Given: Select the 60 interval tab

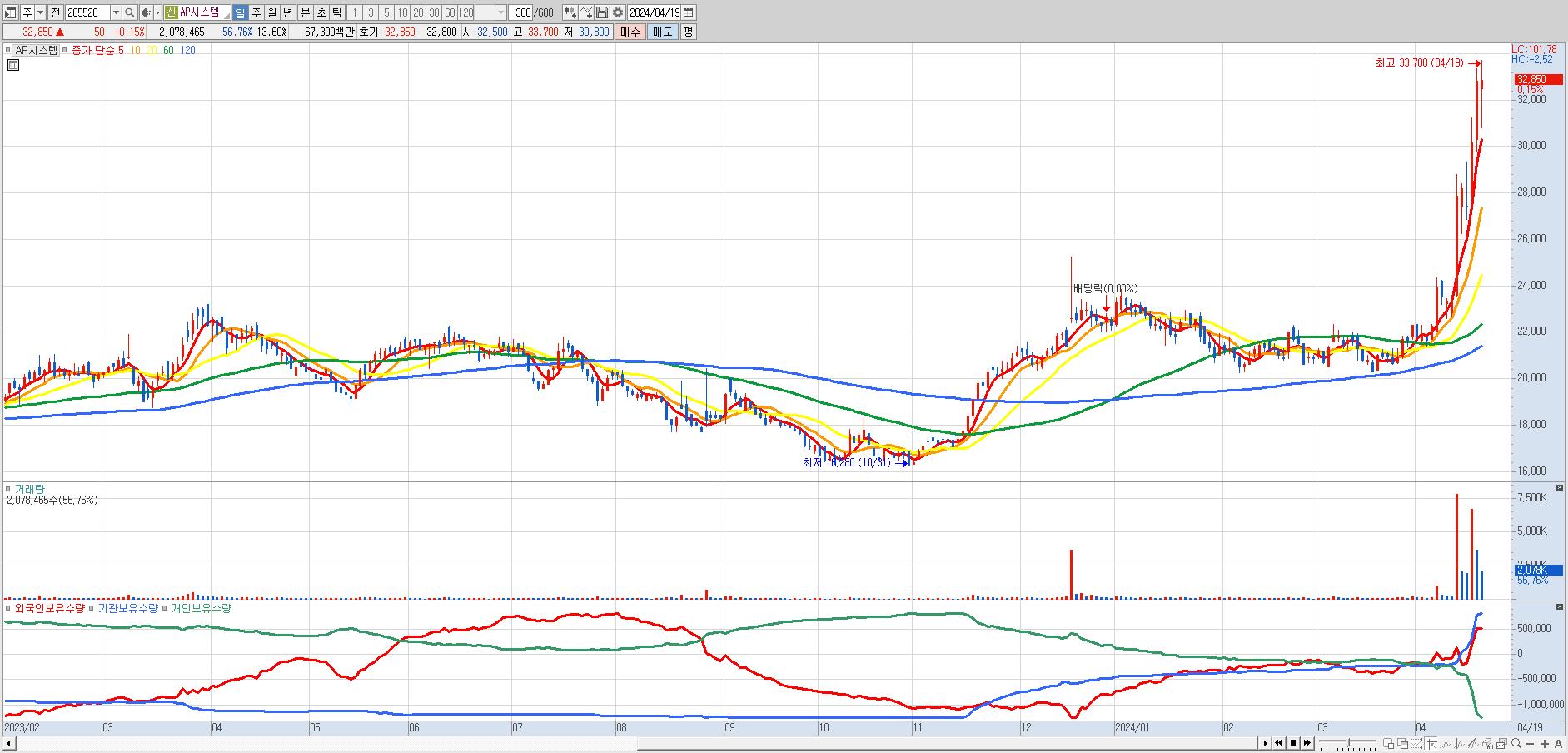Looking at the screenshot, I should [450, 12].
